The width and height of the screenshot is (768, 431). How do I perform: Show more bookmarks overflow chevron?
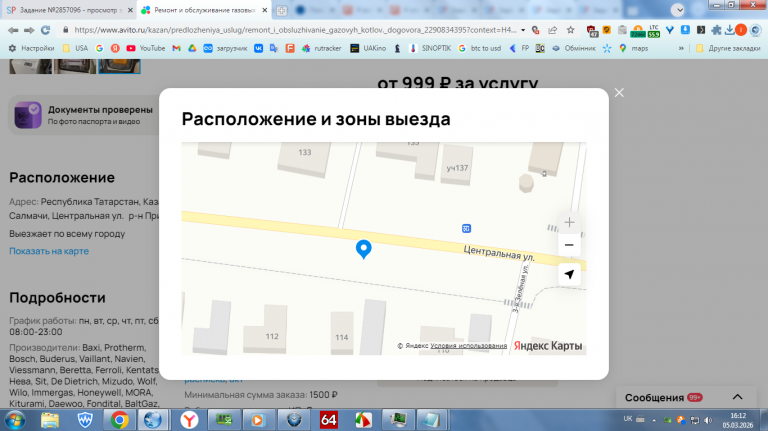[x=681, y=48]
